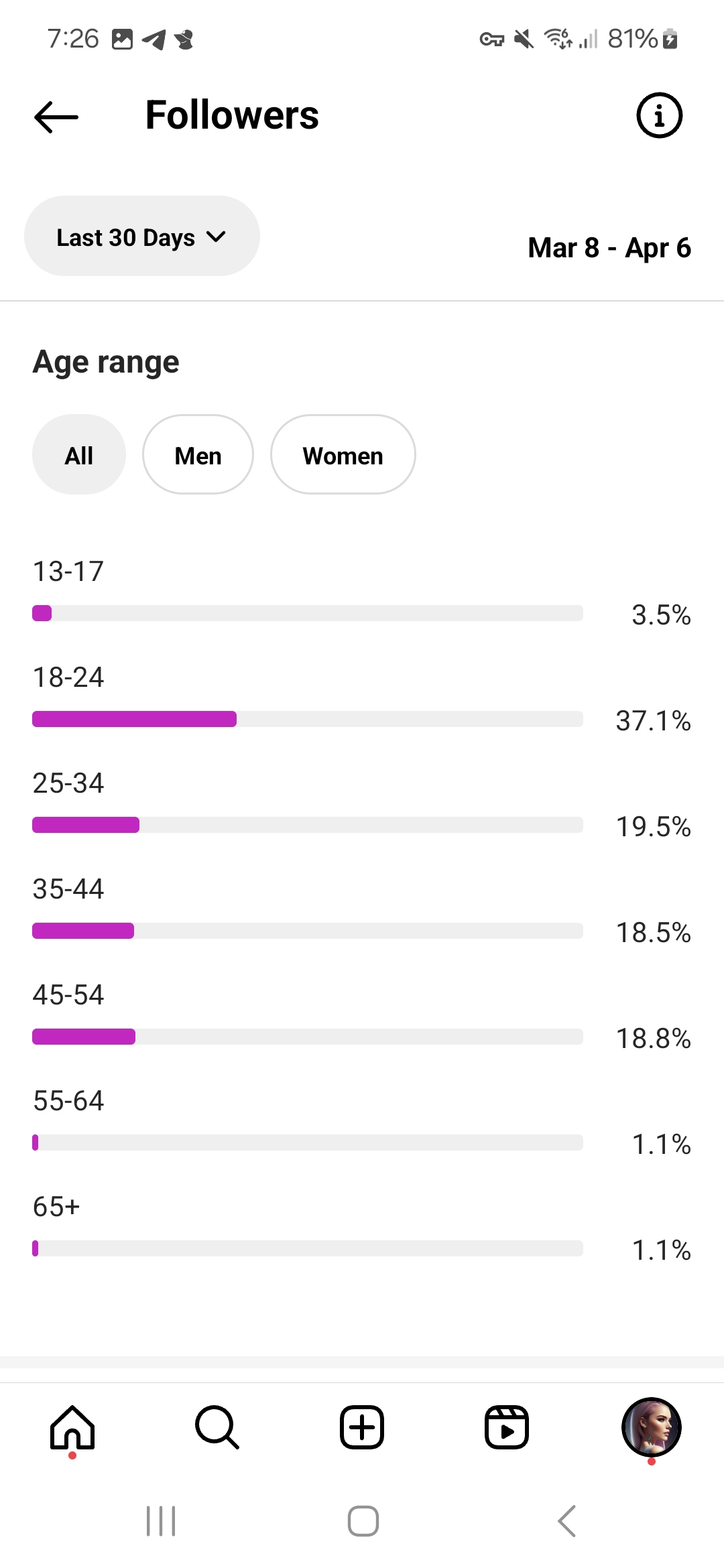Tap the Android system back chevron
Image resolution: width=724 pixels, height=1568 pixels.
click(x=567, y=1520)
